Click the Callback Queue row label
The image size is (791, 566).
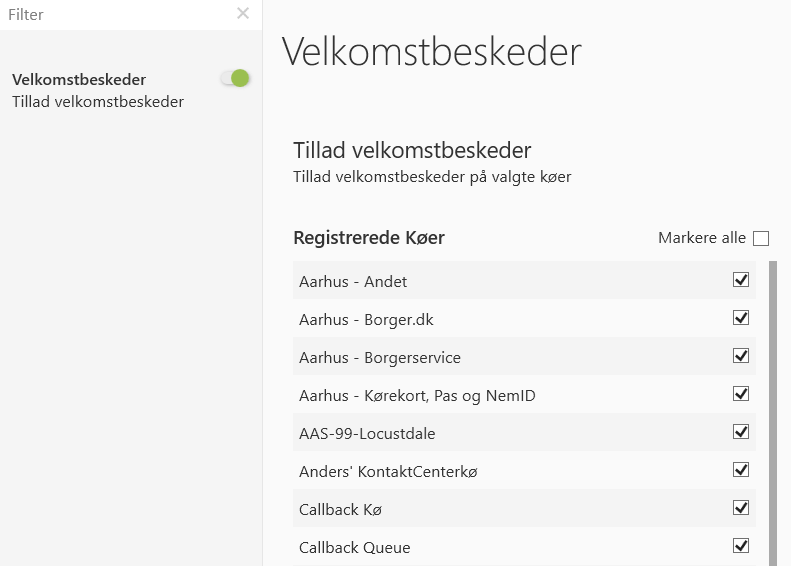pos(354,548)
